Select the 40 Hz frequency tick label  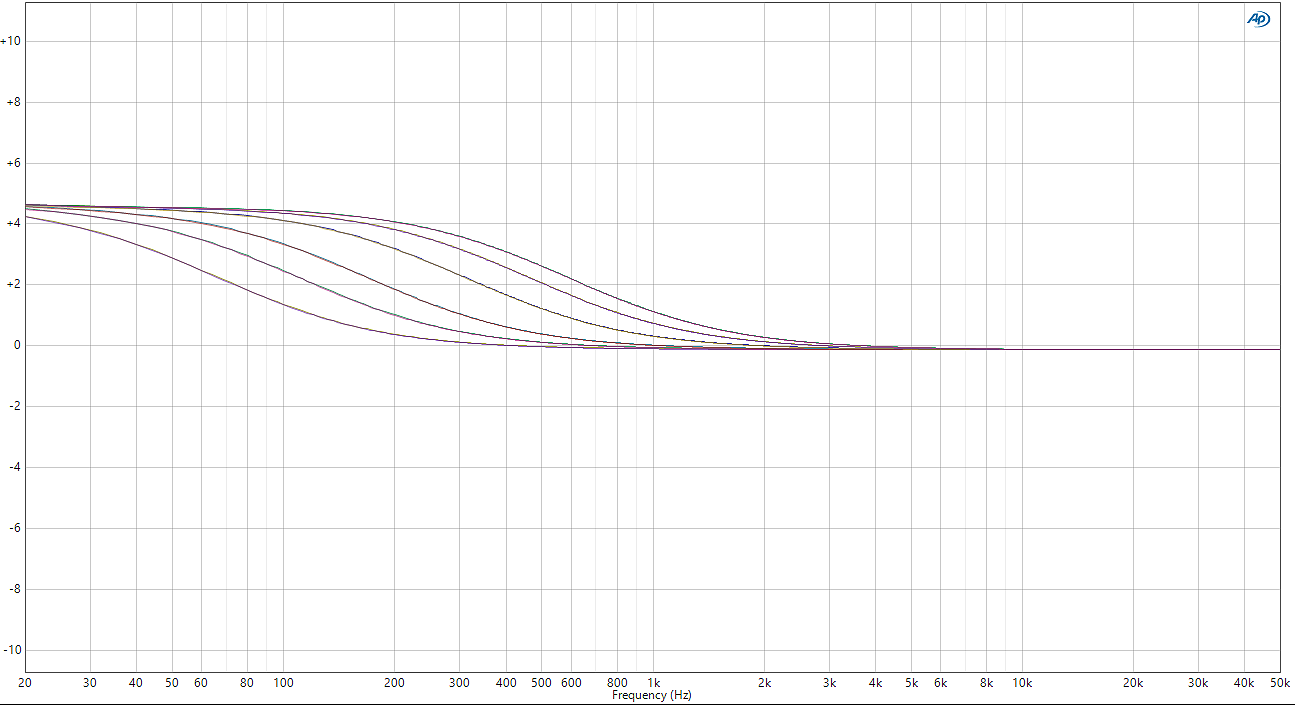point(136,683)
